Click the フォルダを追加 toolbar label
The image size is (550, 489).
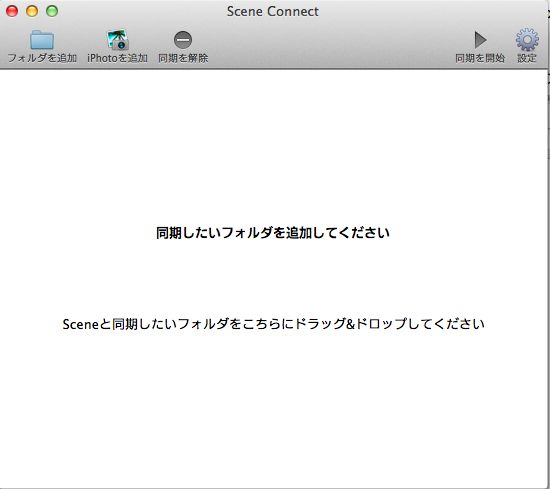(x=42, y=58)
